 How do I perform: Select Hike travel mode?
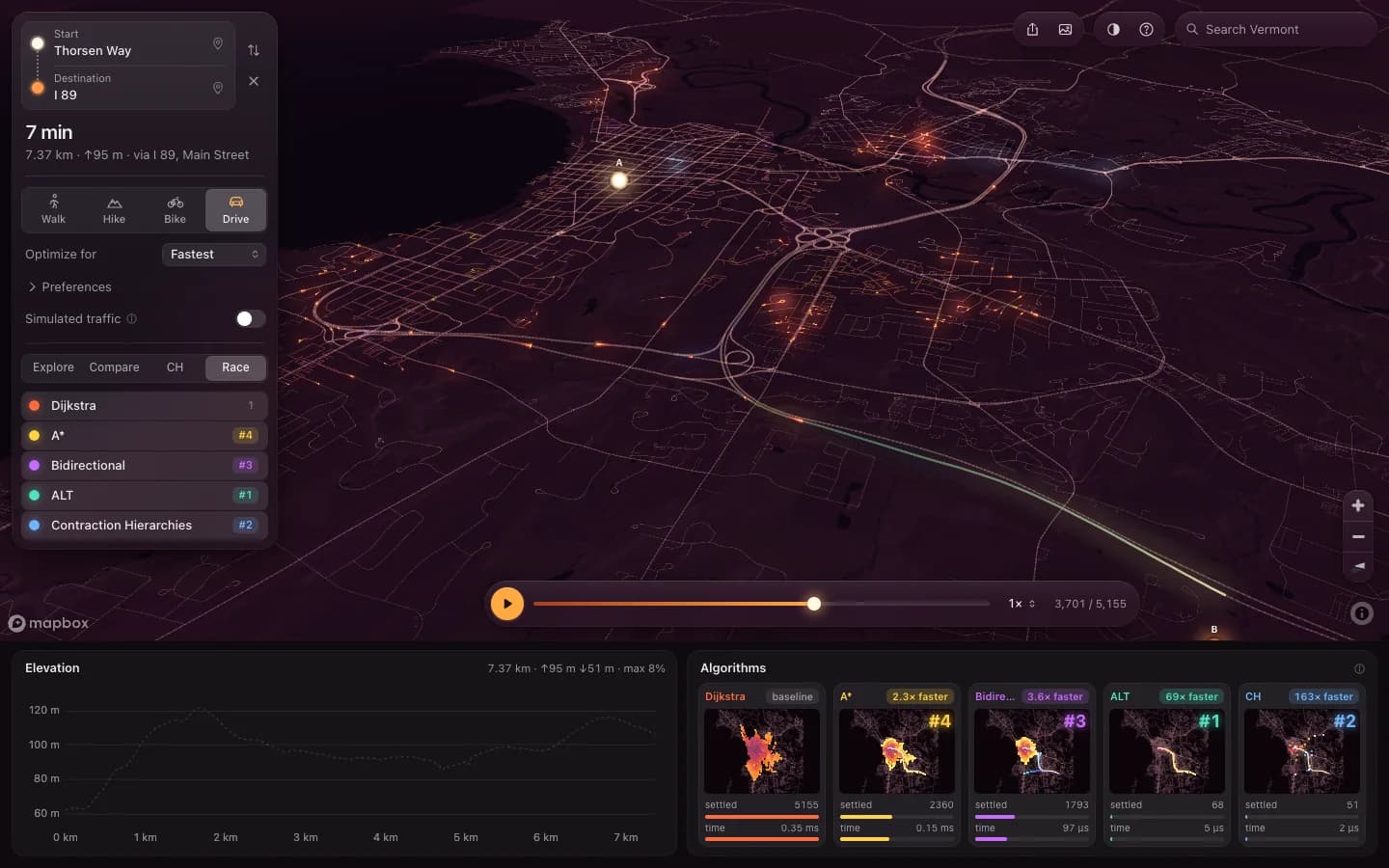tap(114, 209)
